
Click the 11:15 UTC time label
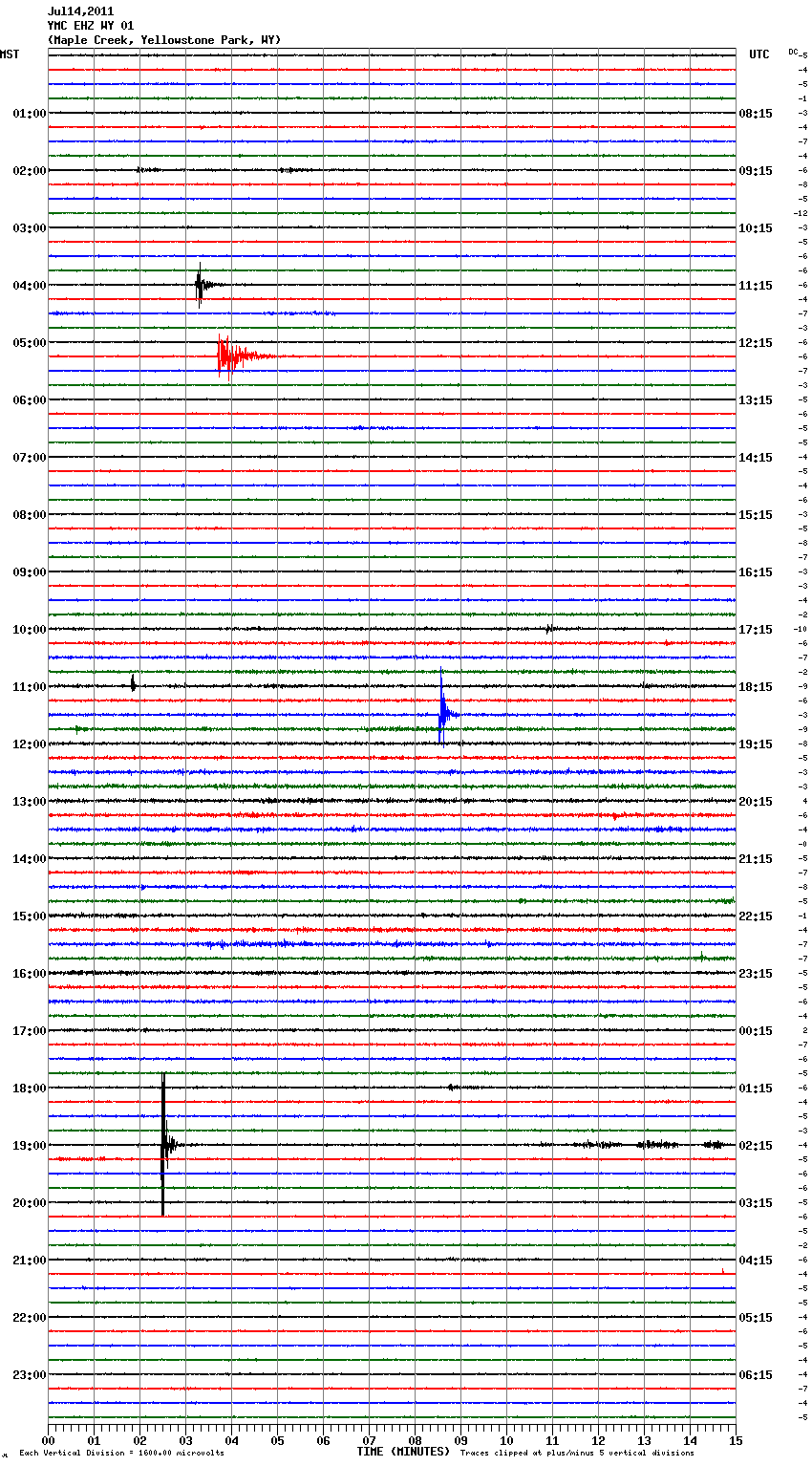[756, 286]
